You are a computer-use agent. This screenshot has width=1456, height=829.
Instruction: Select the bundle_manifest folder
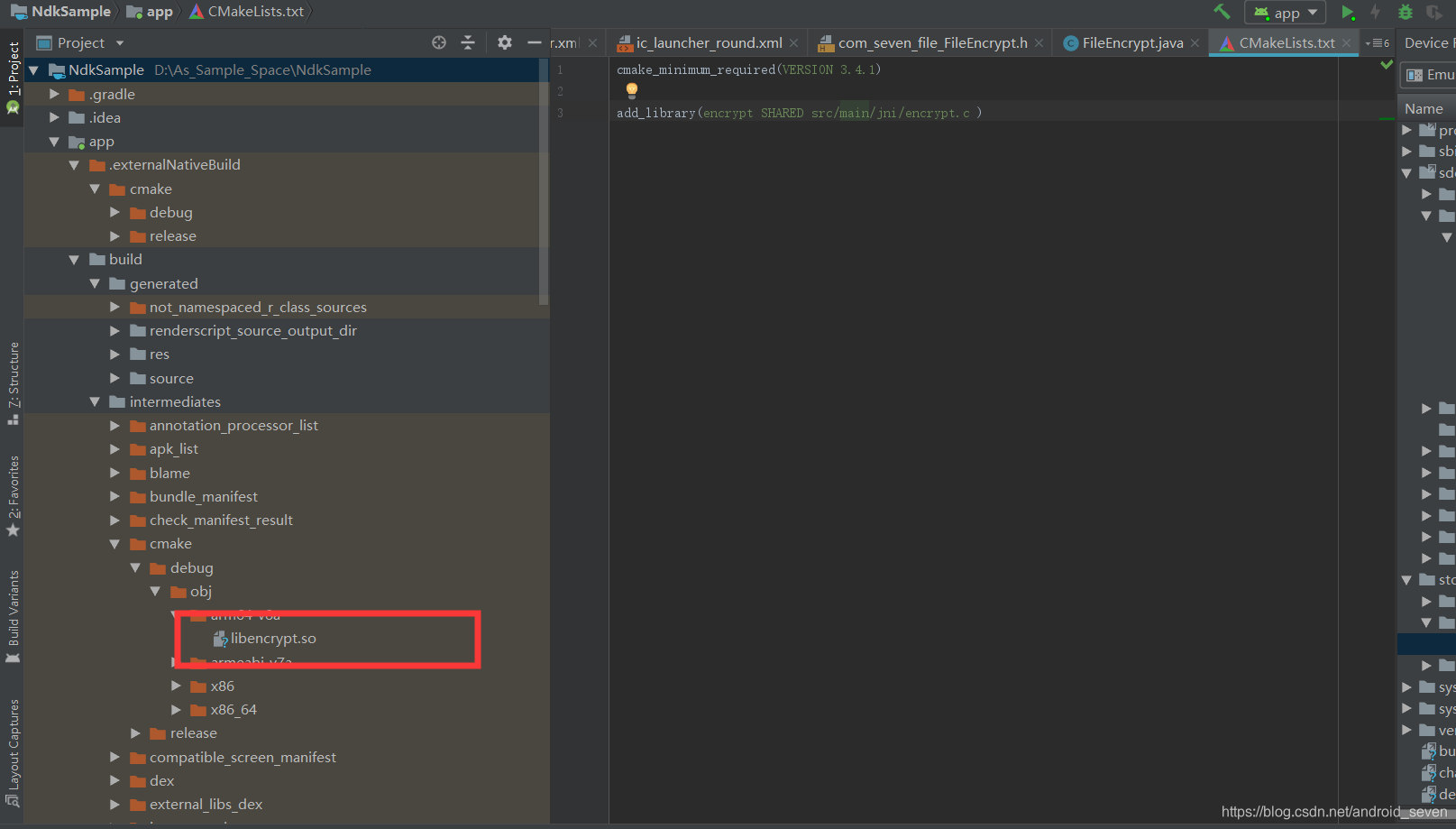pos(203,497)
